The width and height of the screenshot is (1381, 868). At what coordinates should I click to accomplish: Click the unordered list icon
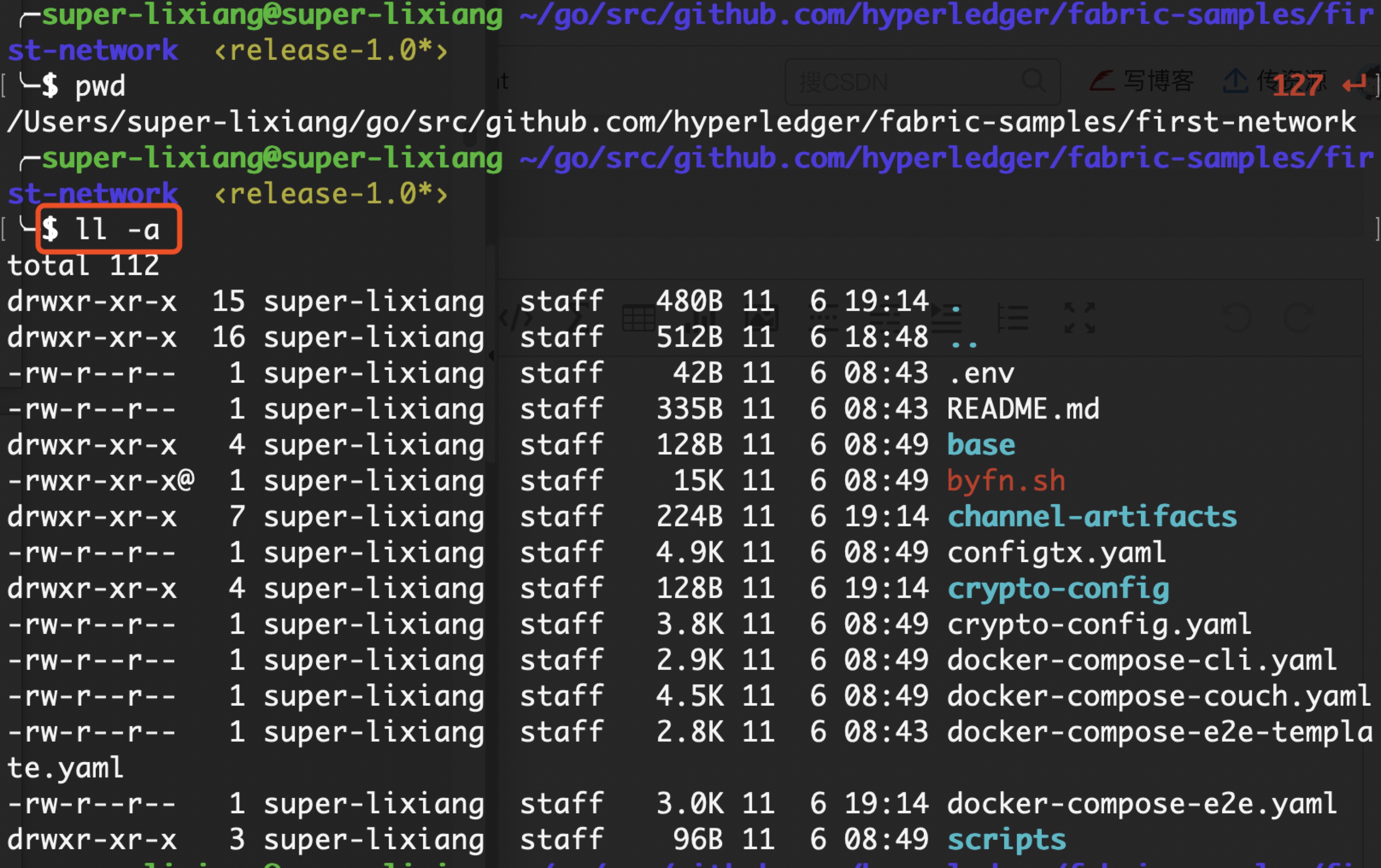(x=824, y=319)
